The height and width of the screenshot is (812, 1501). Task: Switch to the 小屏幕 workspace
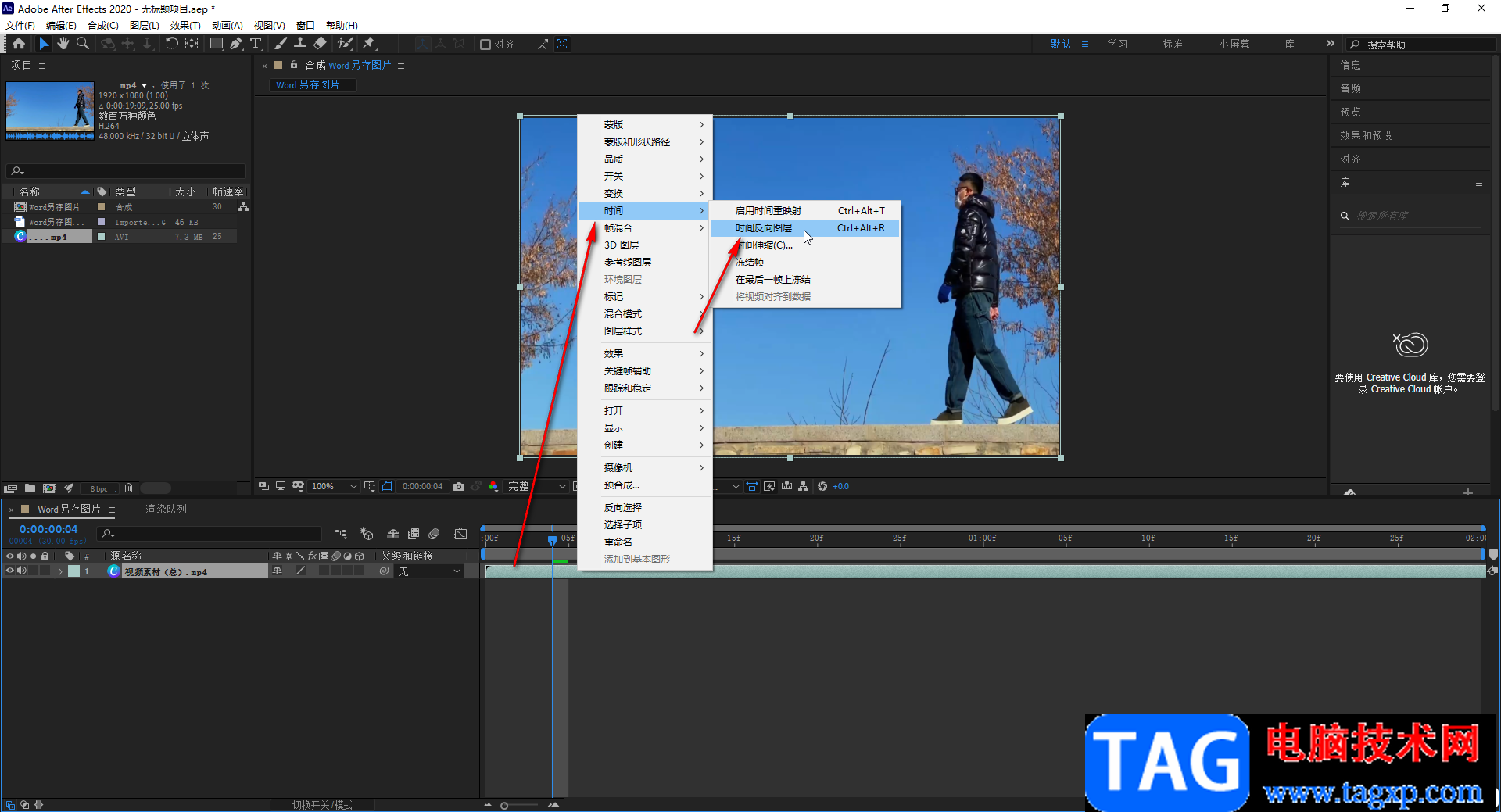click(1234, 44)
